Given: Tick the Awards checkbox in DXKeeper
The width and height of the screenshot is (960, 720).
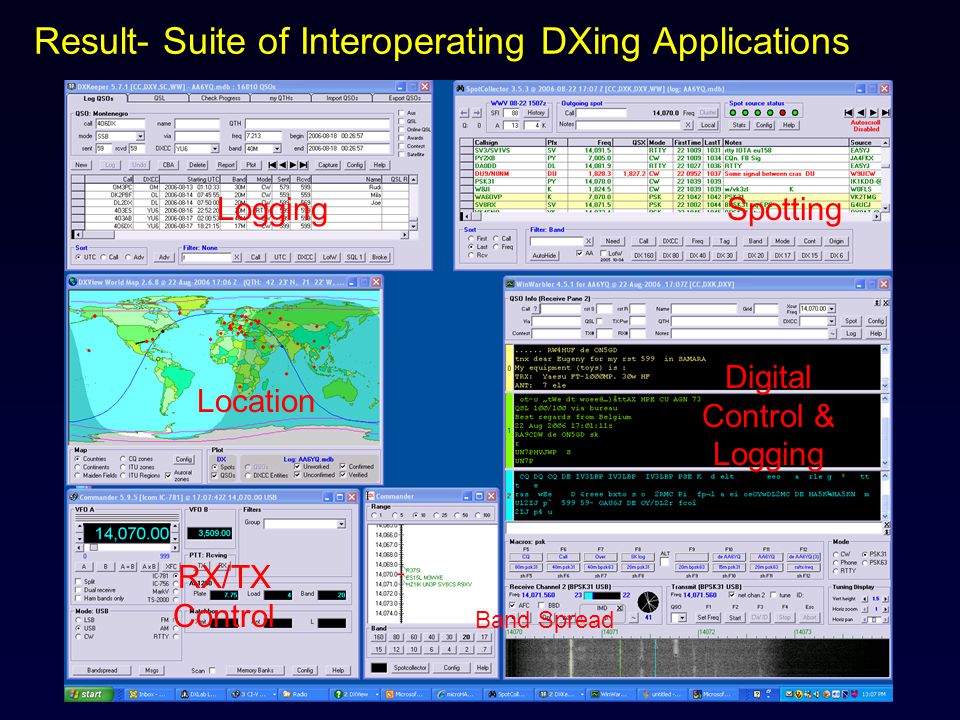Looking at the screenshot, I should click(x=402, y=138).
